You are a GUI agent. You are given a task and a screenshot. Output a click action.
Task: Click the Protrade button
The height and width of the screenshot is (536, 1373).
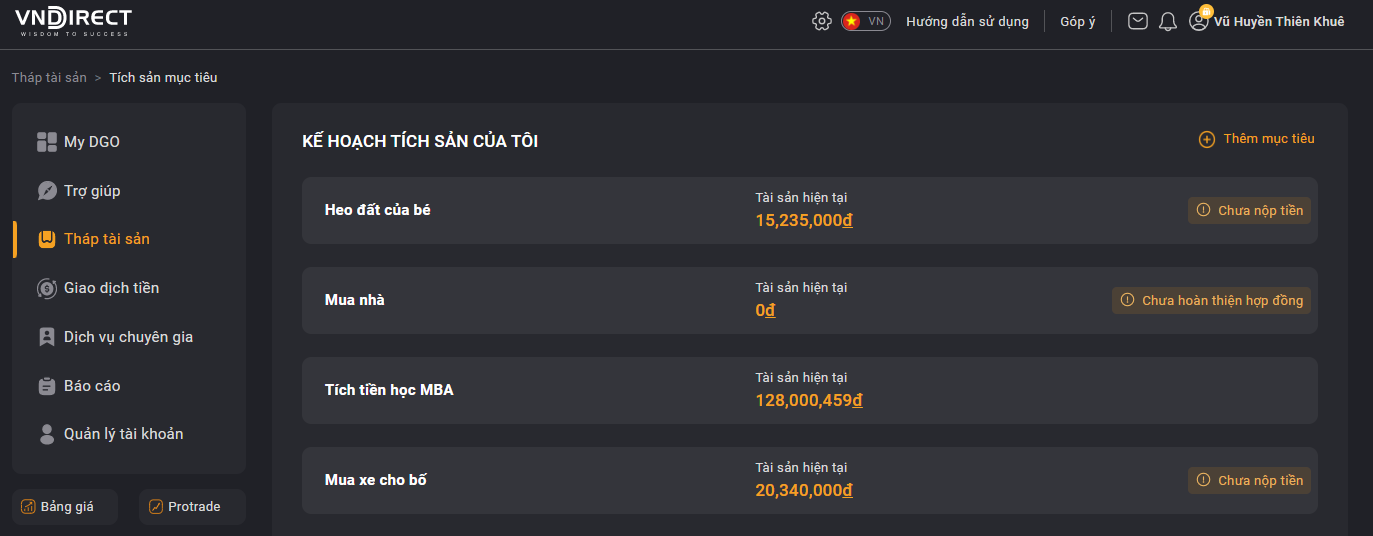(193, 507)
